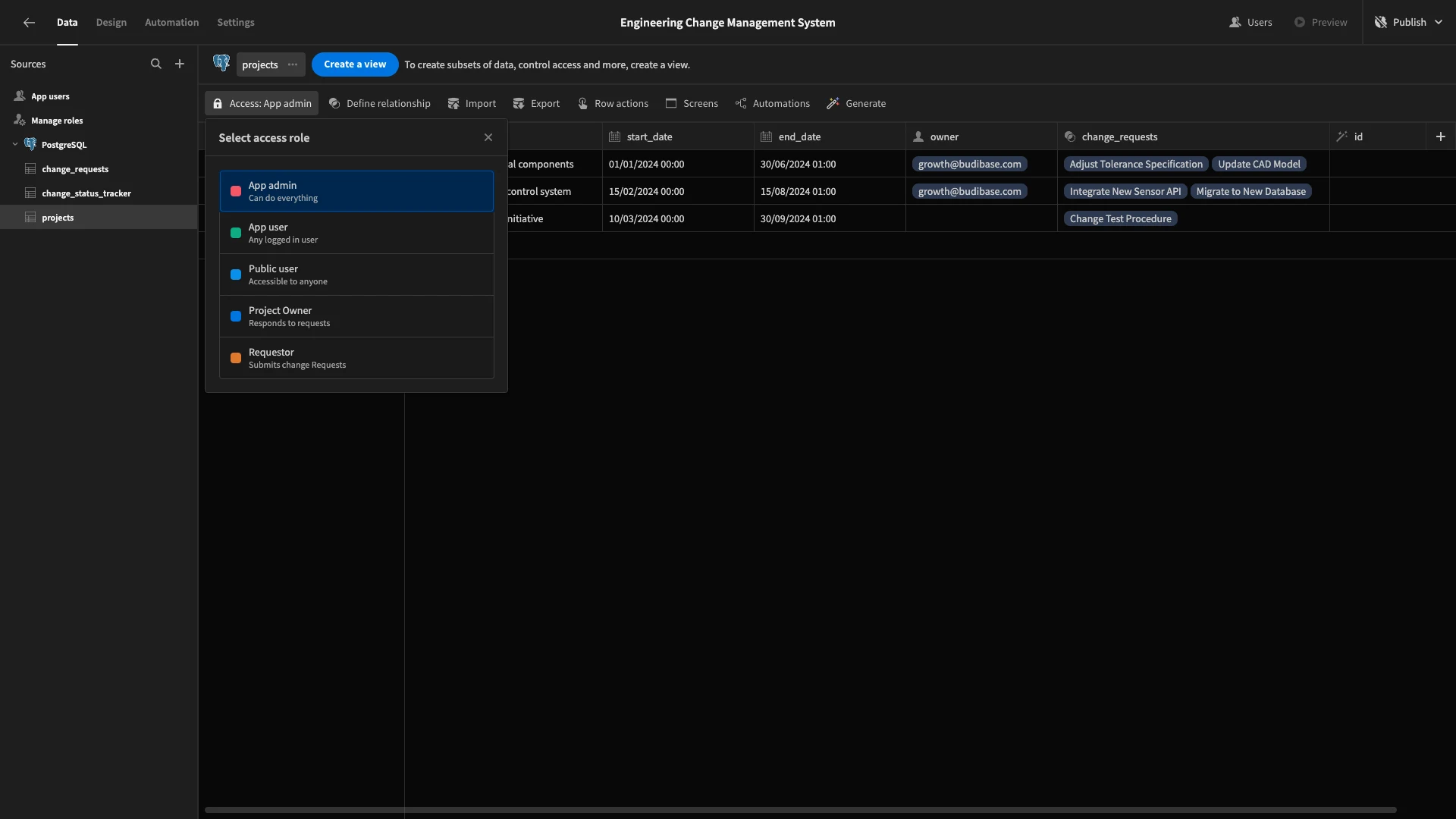Switch to the Automation tab
The height and width of the screenshot is (819, 1456).
point(171,23)
